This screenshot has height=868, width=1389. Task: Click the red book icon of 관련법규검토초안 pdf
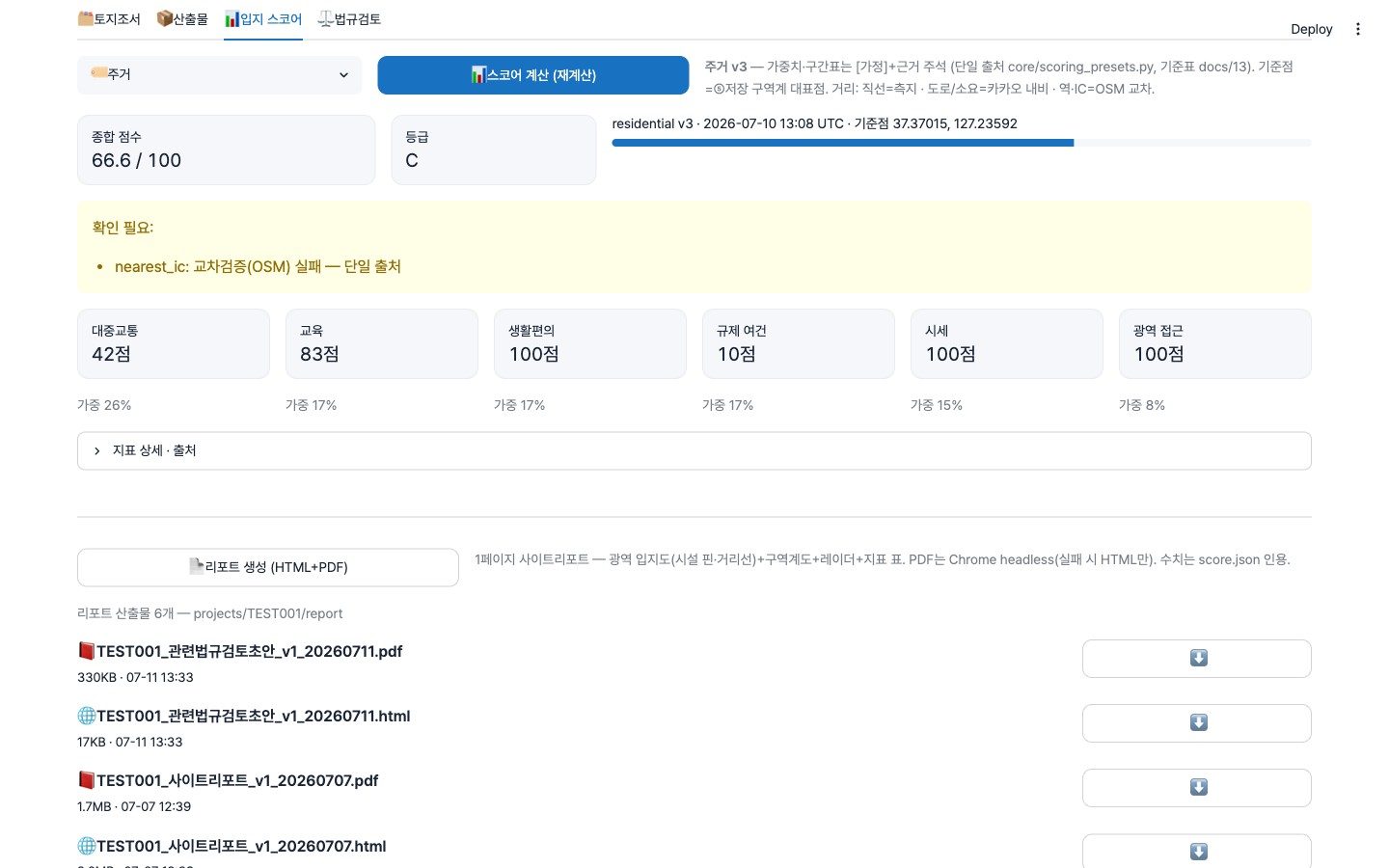point(87,651)
